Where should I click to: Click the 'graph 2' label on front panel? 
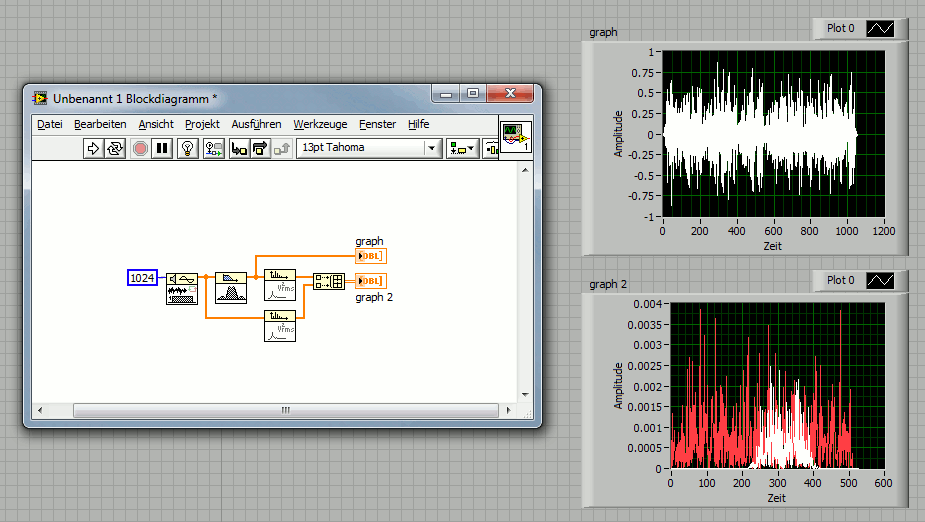click(608, 284)
